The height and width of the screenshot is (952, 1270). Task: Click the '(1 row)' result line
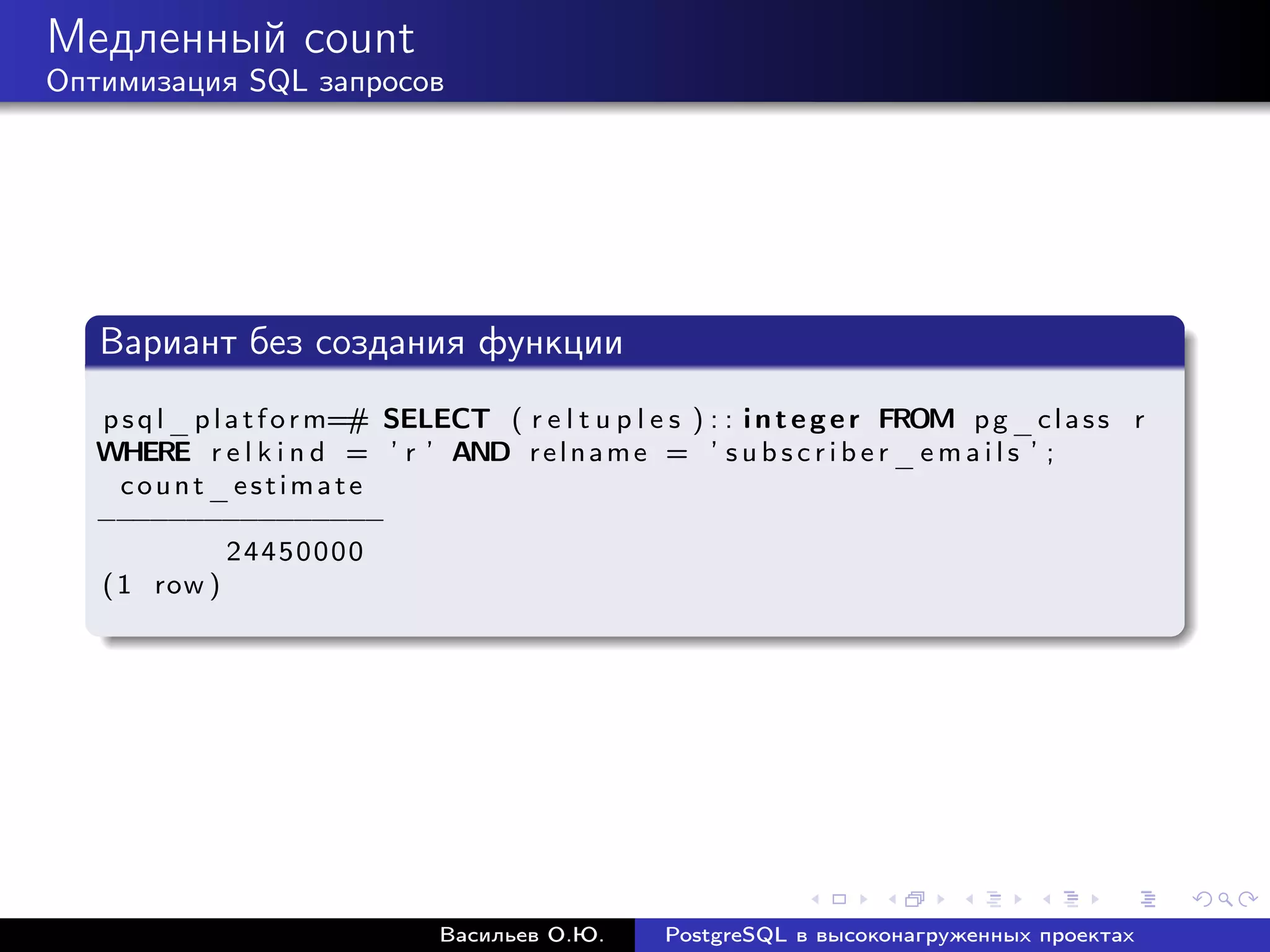(161, 585)
